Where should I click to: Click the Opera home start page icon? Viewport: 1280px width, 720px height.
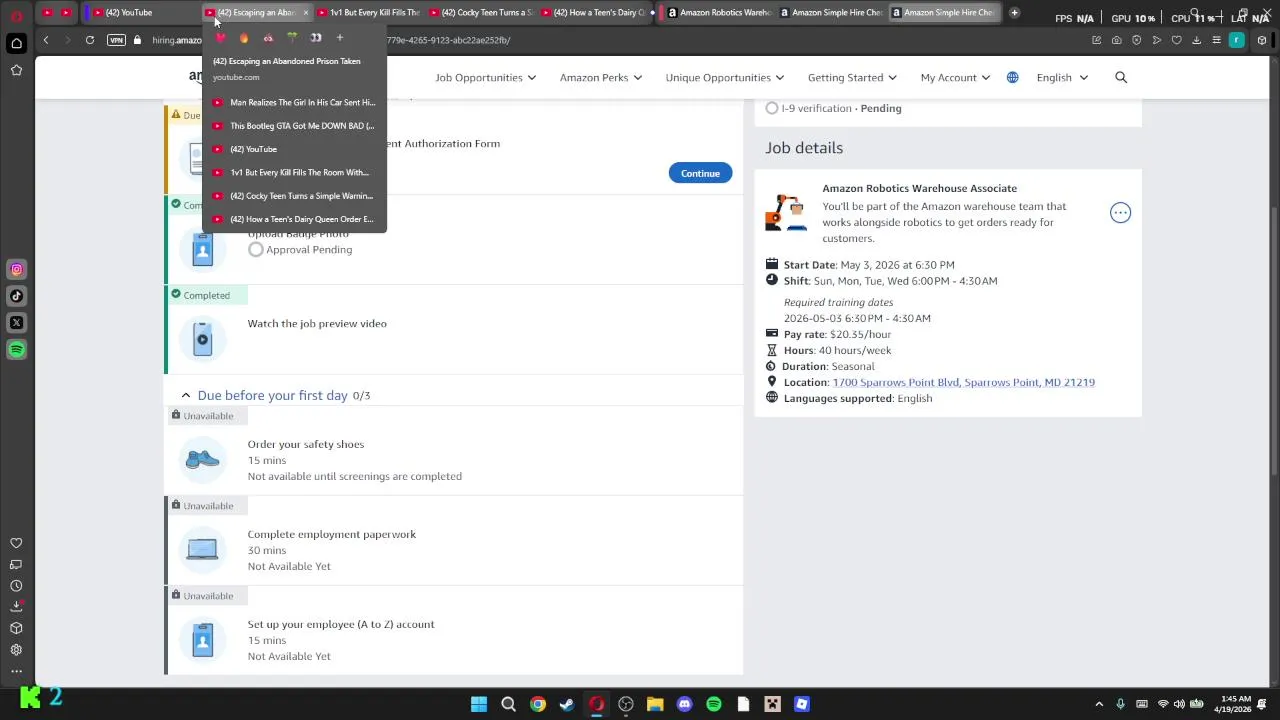coord(16,43)
